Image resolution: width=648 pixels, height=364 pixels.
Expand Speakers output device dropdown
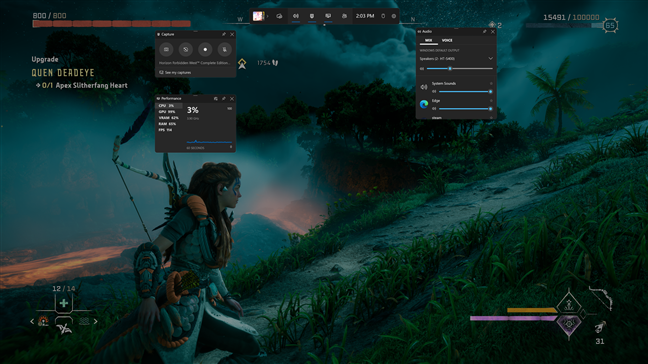click(491, 59)
